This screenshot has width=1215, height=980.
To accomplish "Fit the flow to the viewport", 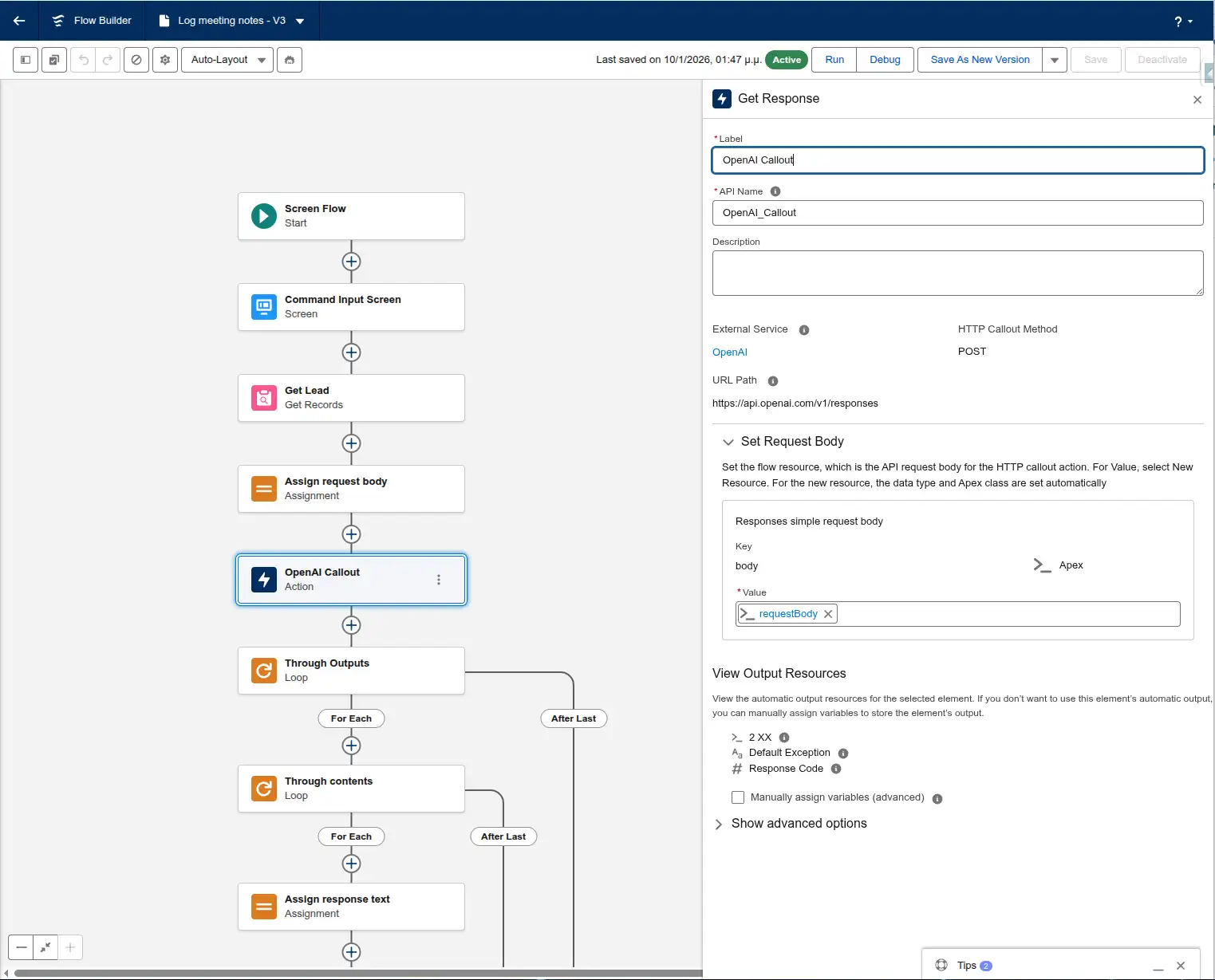I will click(45, 947).
